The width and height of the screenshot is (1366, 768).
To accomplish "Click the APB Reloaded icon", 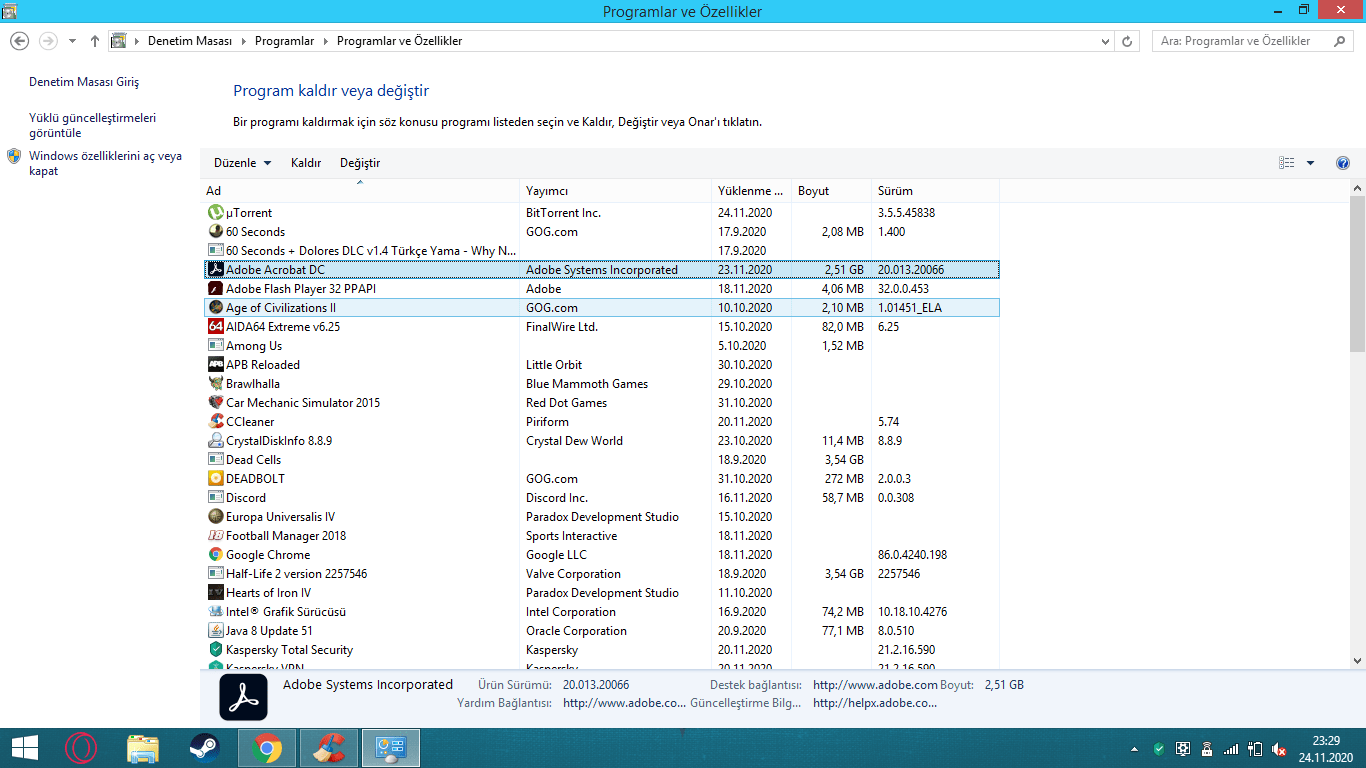I will coord(215,364).
